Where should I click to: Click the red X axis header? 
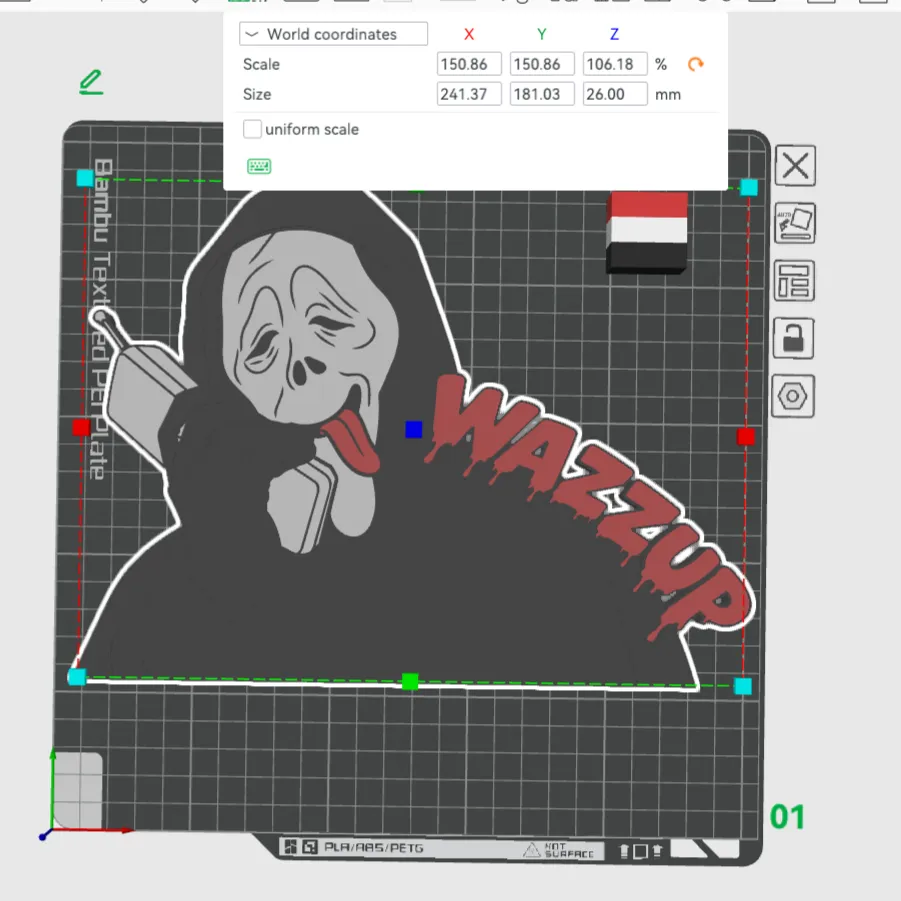coord(469,34)
